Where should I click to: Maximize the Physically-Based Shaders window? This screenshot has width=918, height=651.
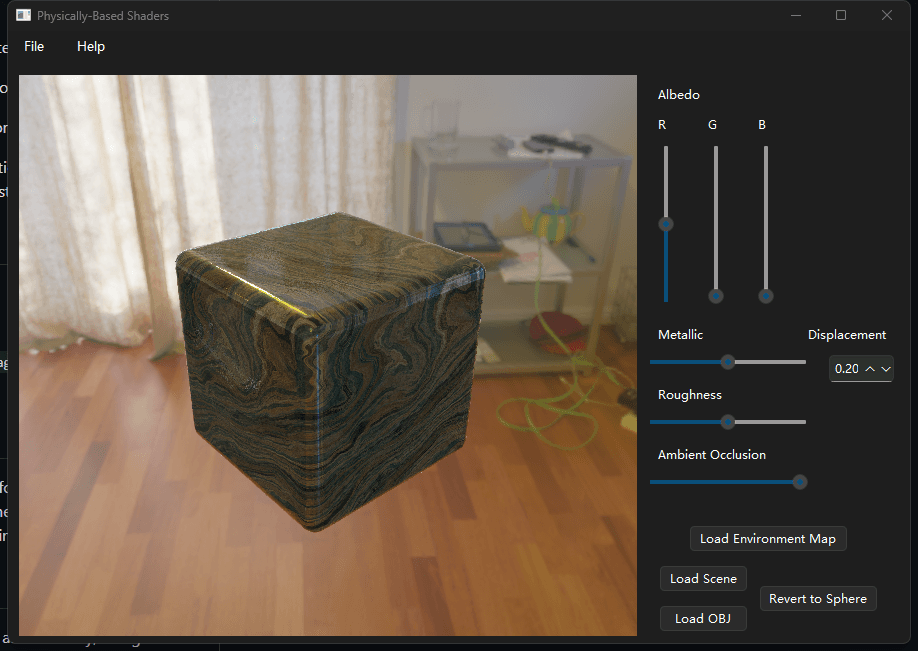point(841,15)
